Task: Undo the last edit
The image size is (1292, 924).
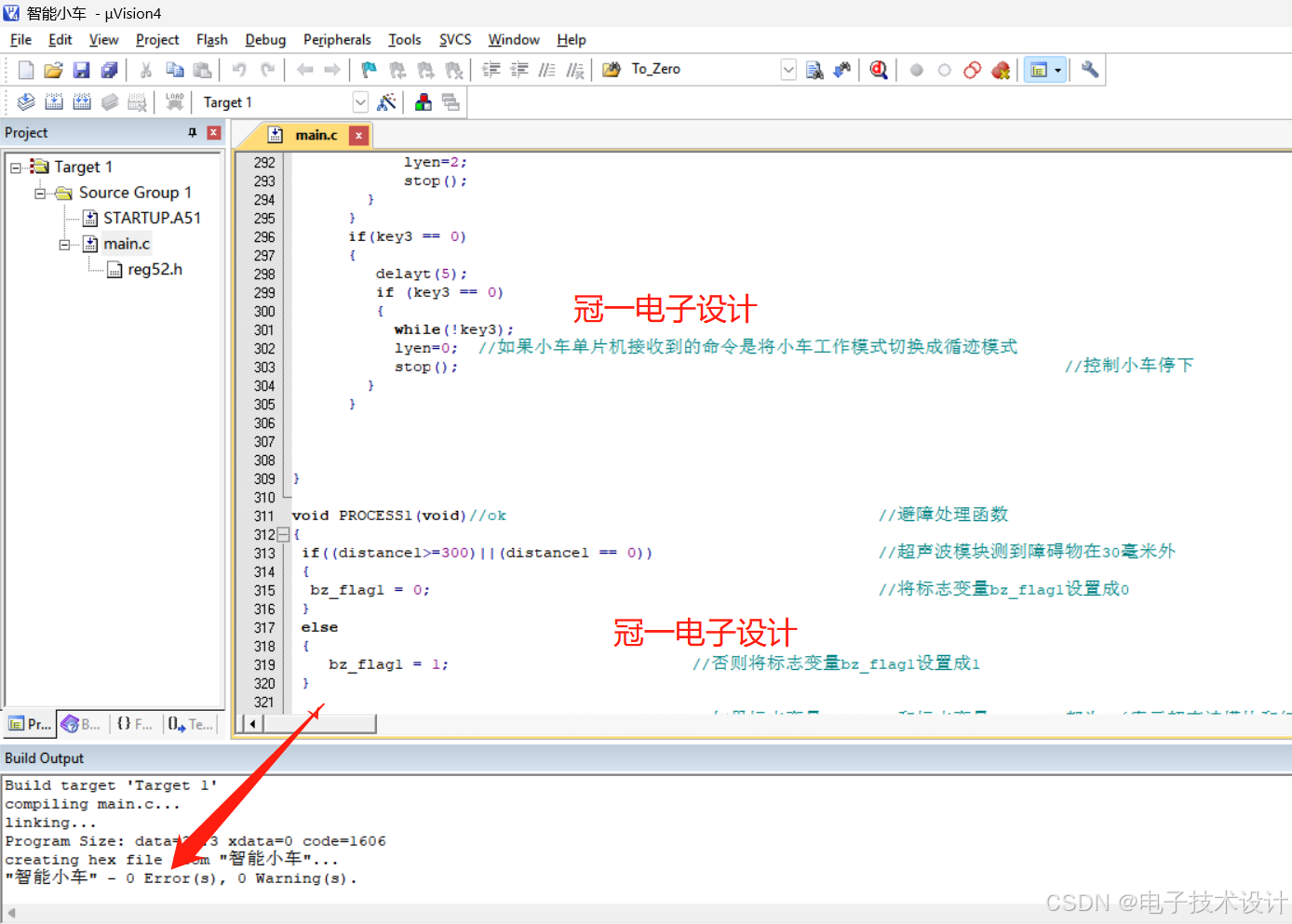Action: coord(239,70)
